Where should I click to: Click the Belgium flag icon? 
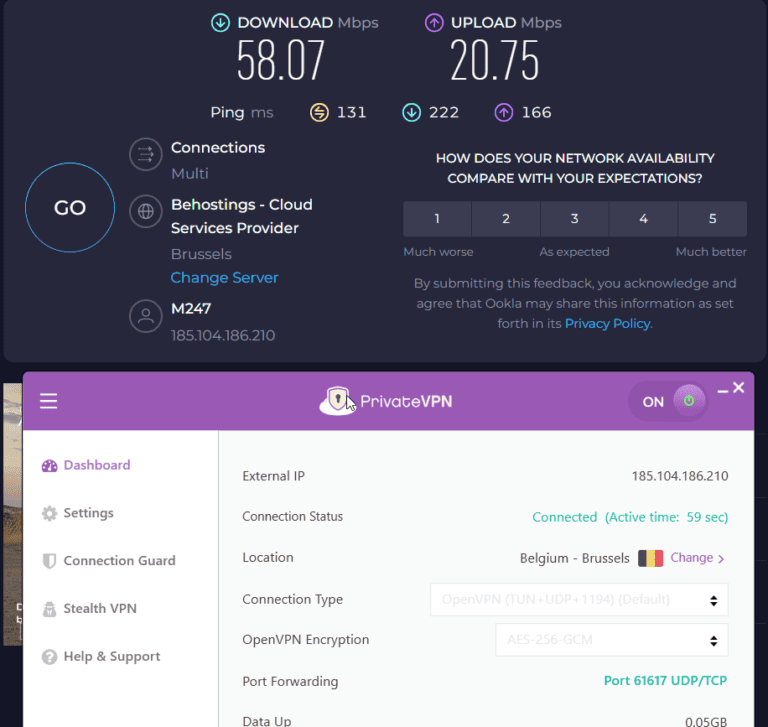[x=650, y=558]
